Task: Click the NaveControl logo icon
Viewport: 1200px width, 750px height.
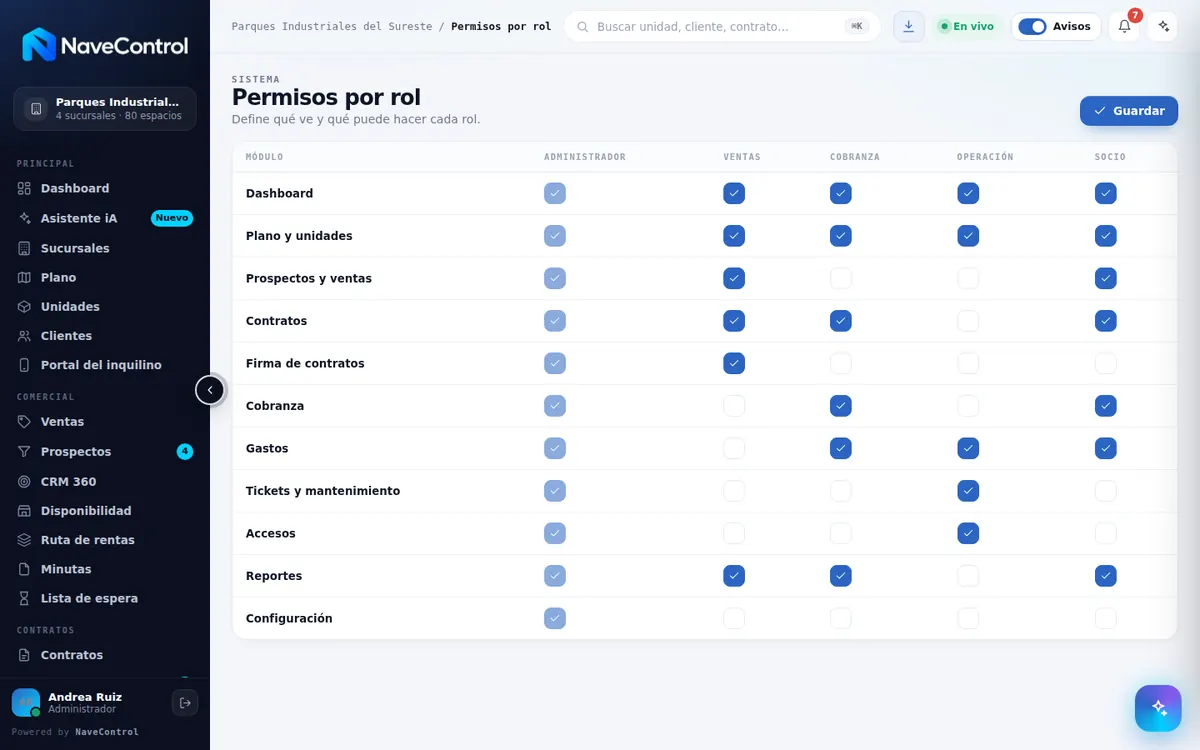Action: point(39,45)
